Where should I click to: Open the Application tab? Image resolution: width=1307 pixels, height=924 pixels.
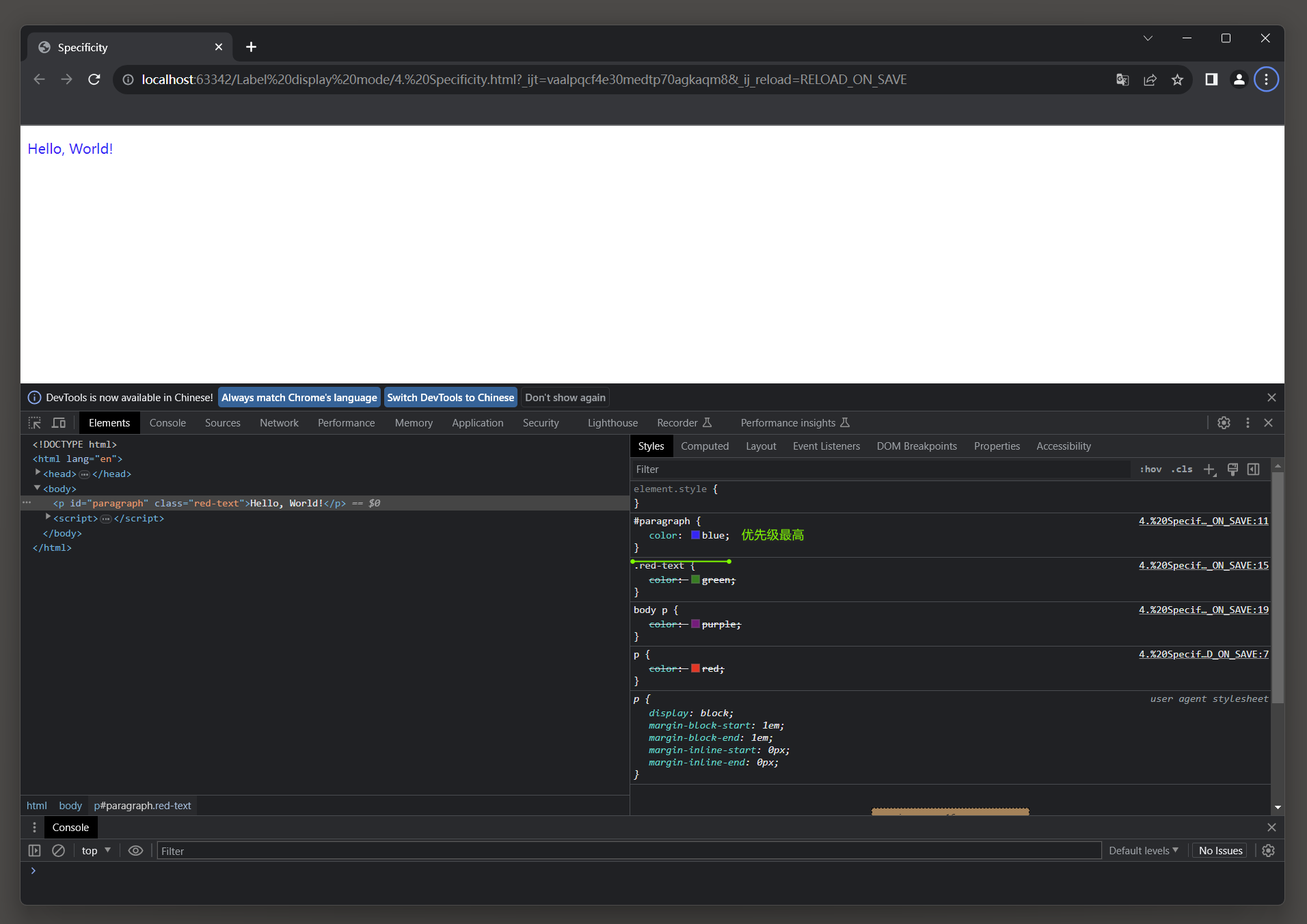[478, 423]
